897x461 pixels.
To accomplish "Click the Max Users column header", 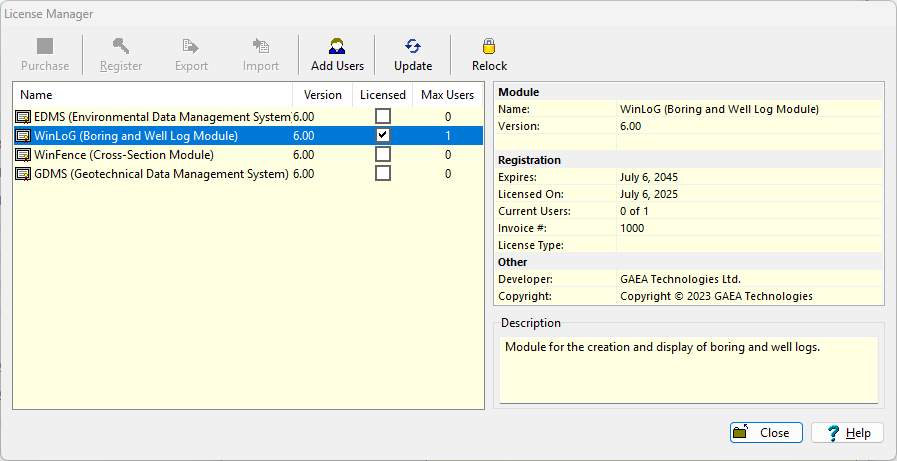I will tap(447, 95).
